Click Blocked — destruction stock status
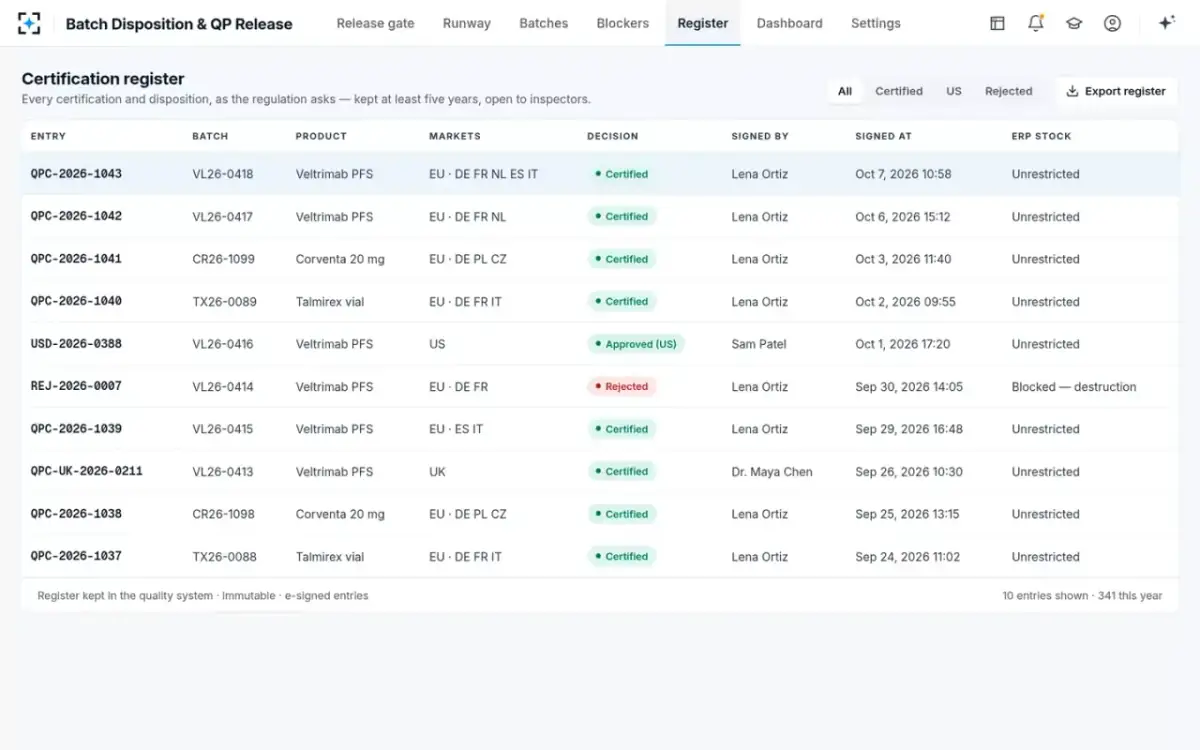The width and height of the screenshot is (1200, 750). [x=1074, y=386]
